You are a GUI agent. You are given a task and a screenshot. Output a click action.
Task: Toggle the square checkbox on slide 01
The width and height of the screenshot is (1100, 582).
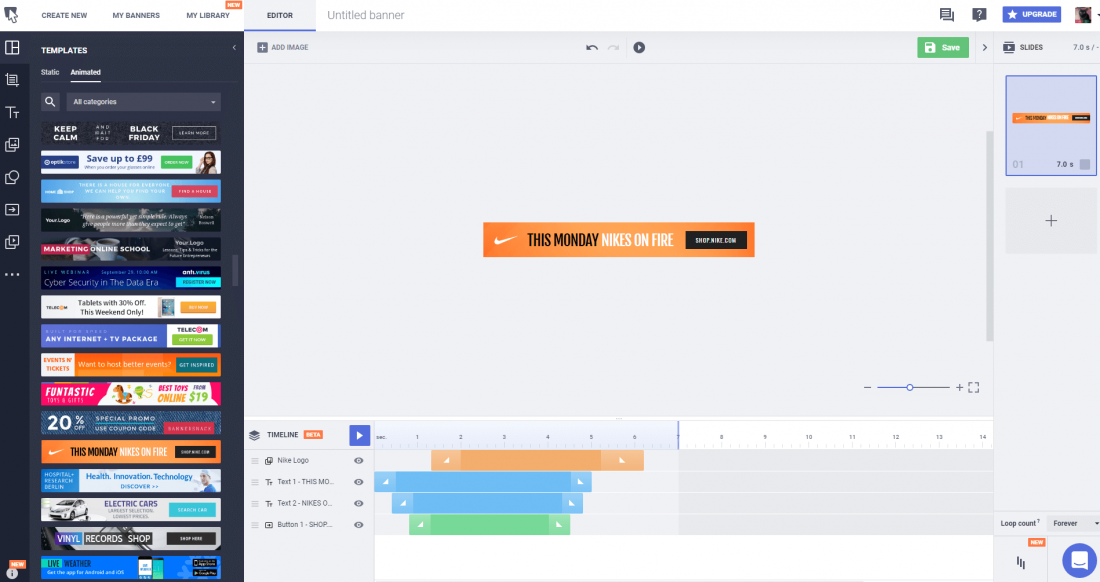(x=1085, y=165)
